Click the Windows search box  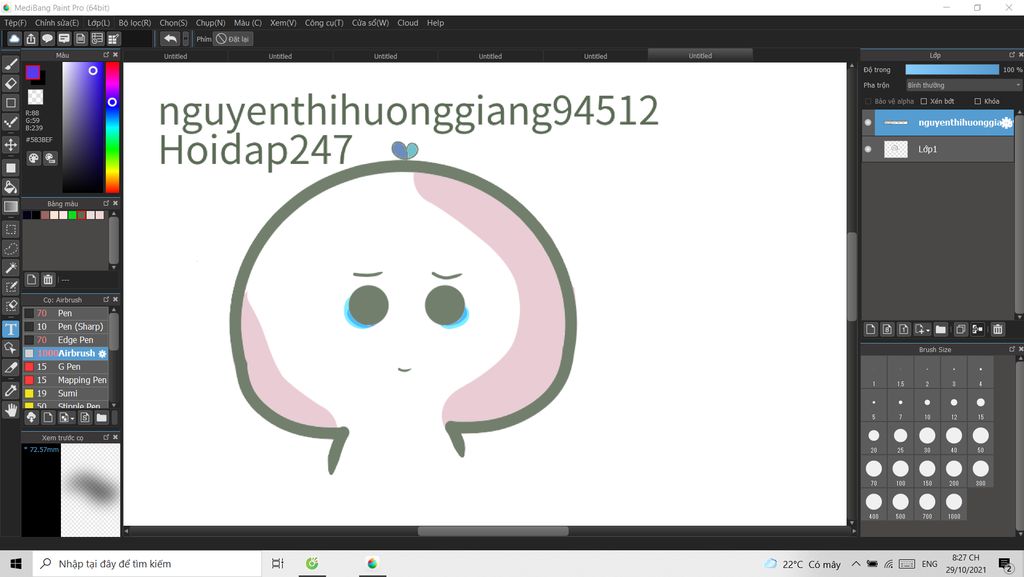pyautogui.click(x=146, y=564)
